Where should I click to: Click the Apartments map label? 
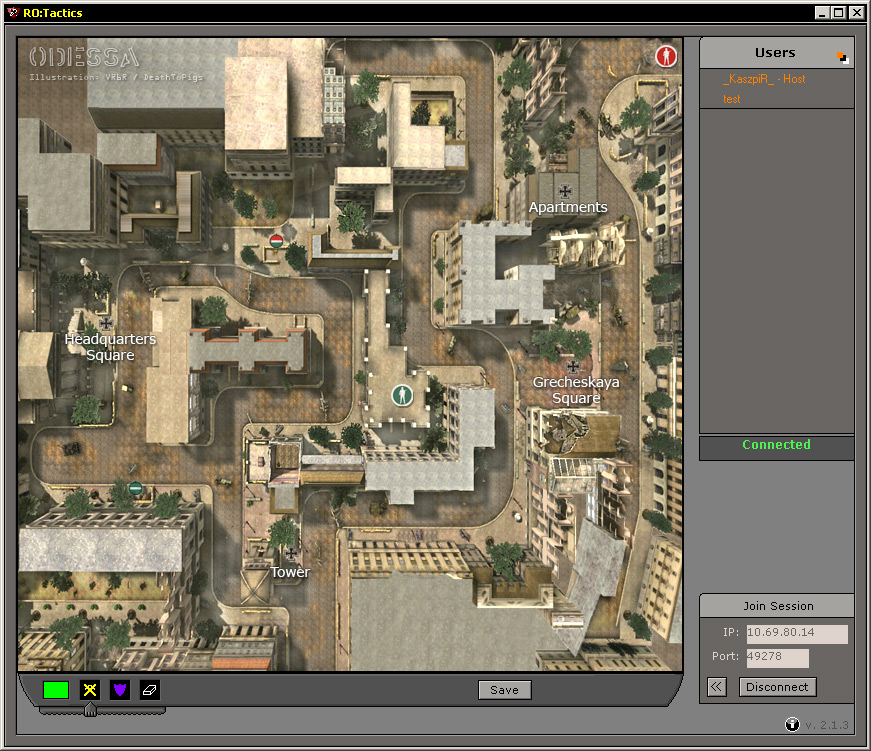point(568,207)
